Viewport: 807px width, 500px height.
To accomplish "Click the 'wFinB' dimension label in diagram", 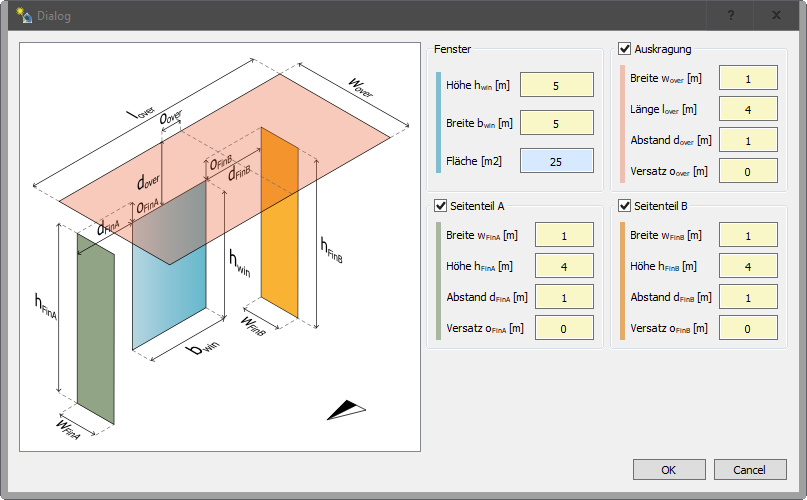I will (x=253, y=325).
